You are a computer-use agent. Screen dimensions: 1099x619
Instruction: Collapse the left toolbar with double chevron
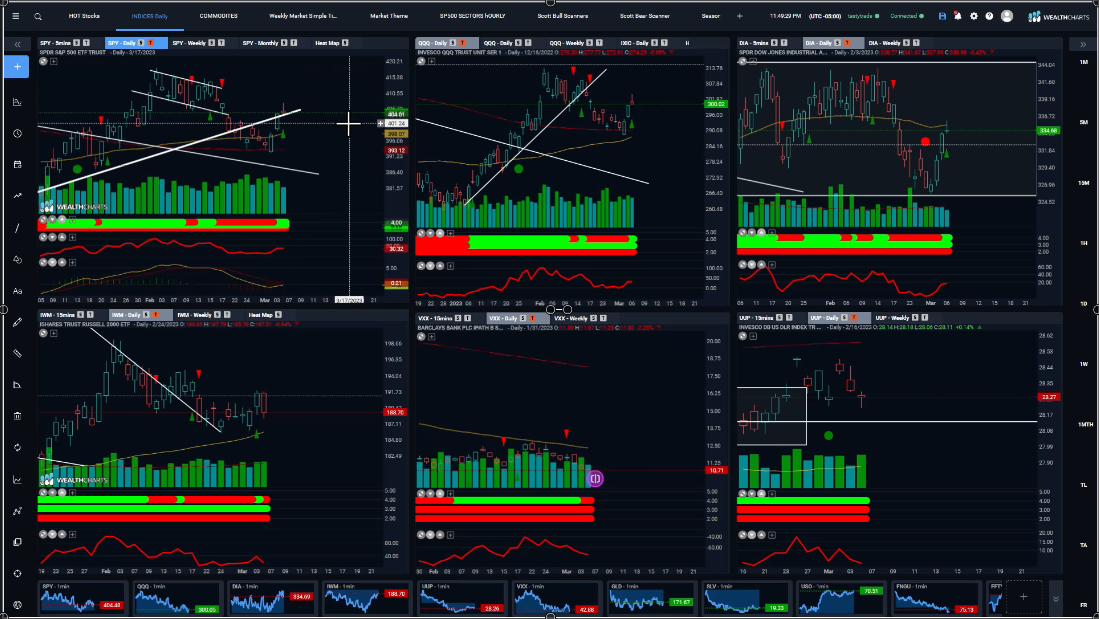click(x=18, y=44)
